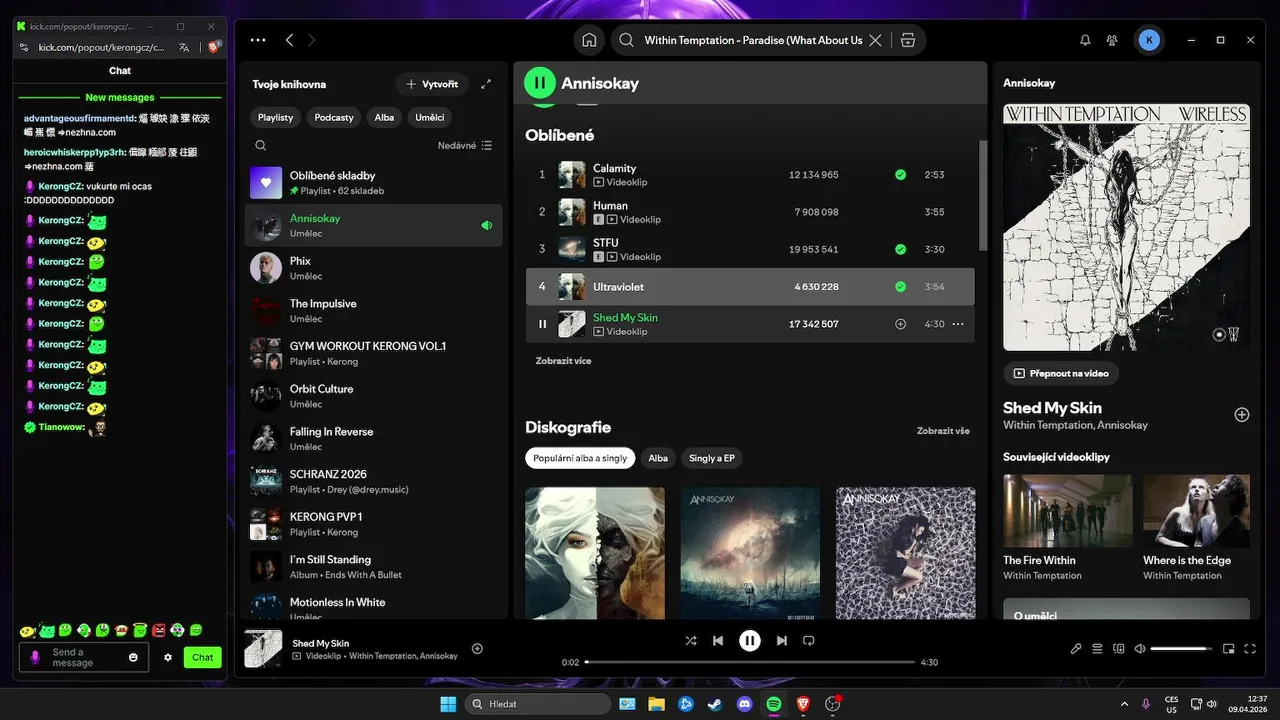Filter the library by Playlisty

(275, 117)
